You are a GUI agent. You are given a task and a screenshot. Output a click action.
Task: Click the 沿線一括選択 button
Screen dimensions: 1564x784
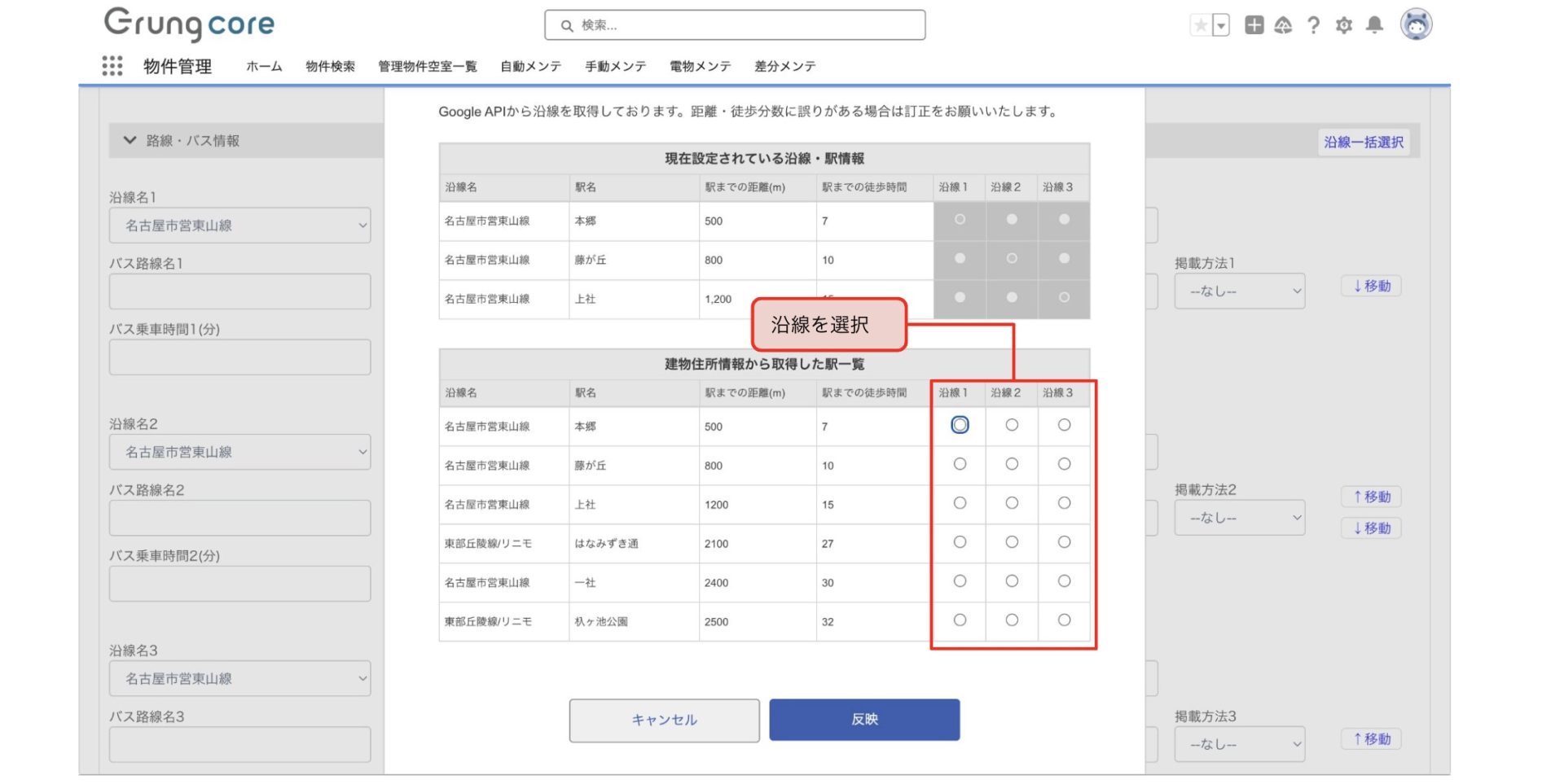coord(1363,142)
